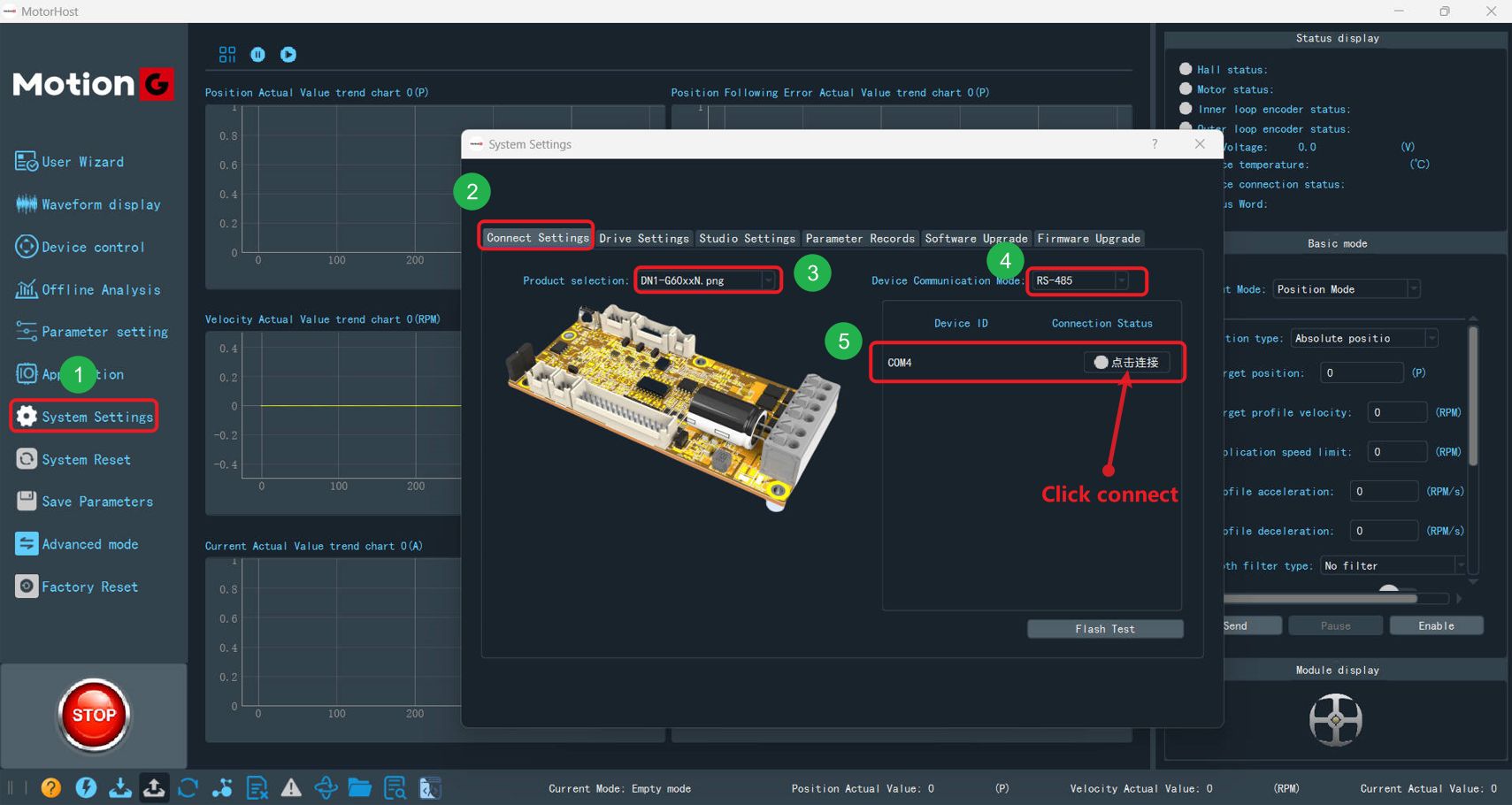Screen dimensions: 1512x805
Task: Open the Waveform display page
Action: [x=88, y=204]
